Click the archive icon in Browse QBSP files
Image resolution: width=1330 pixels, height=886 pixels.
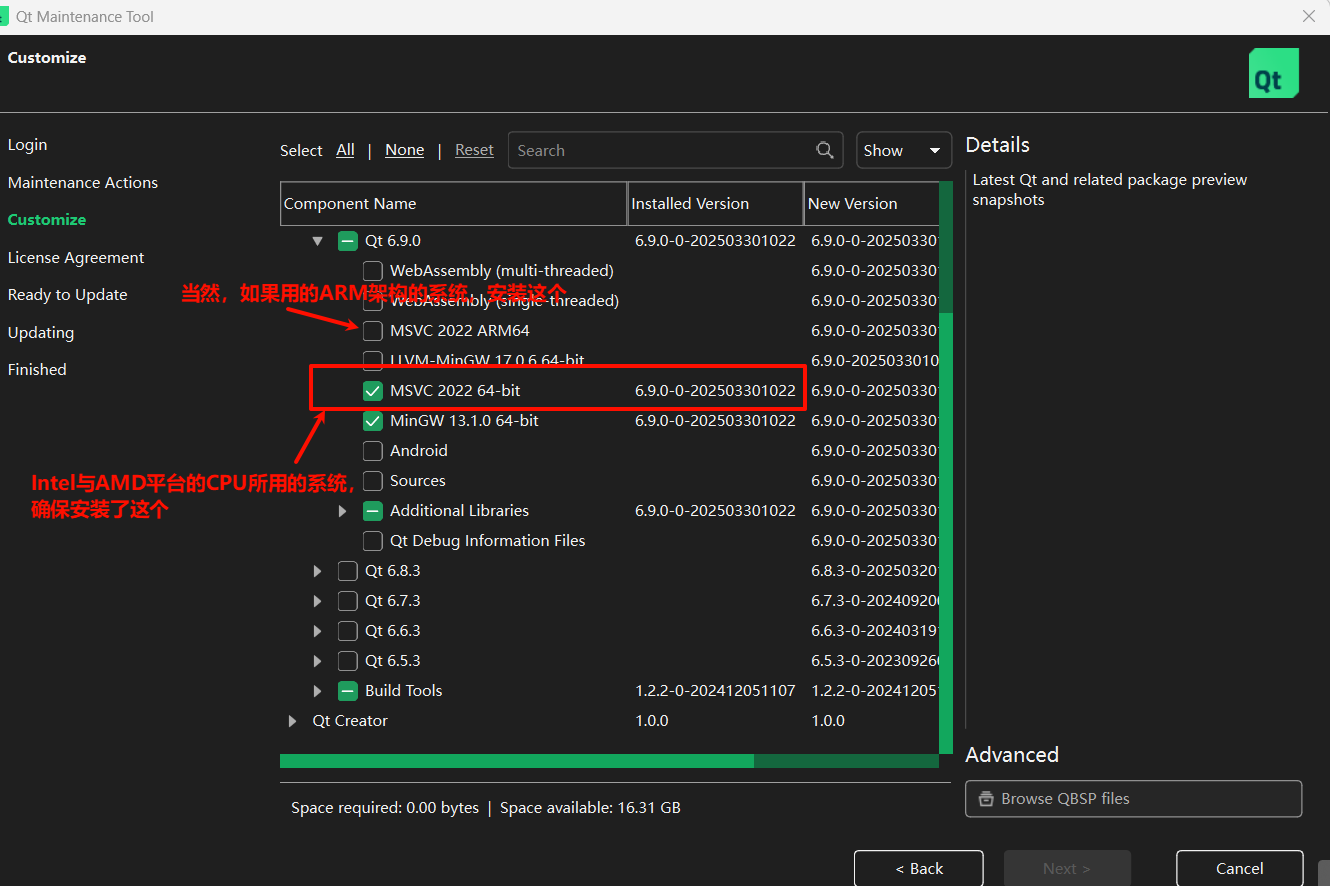[986, 799]
